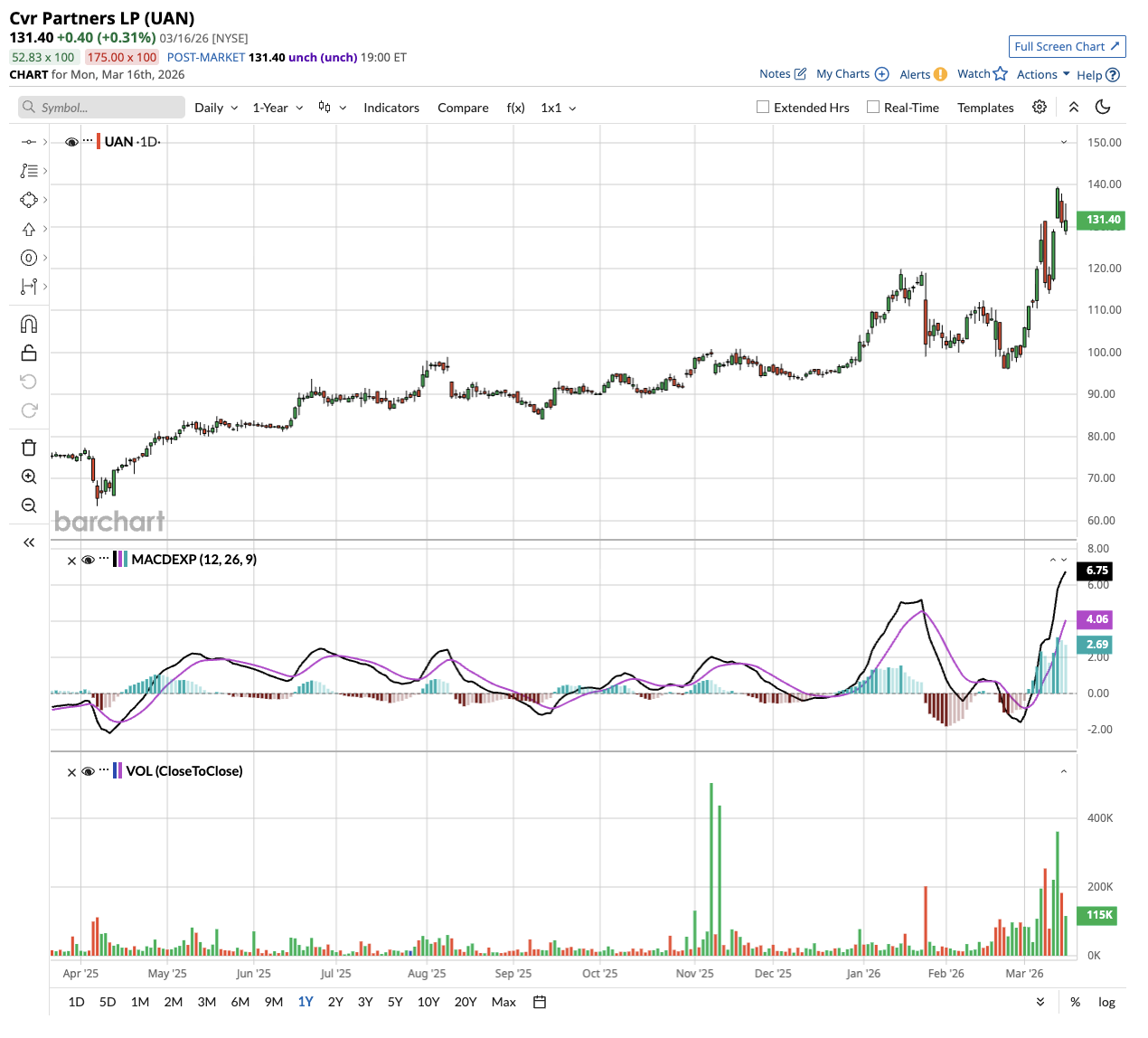
Task: Open the Compare menu
Action: click(463, 108)
